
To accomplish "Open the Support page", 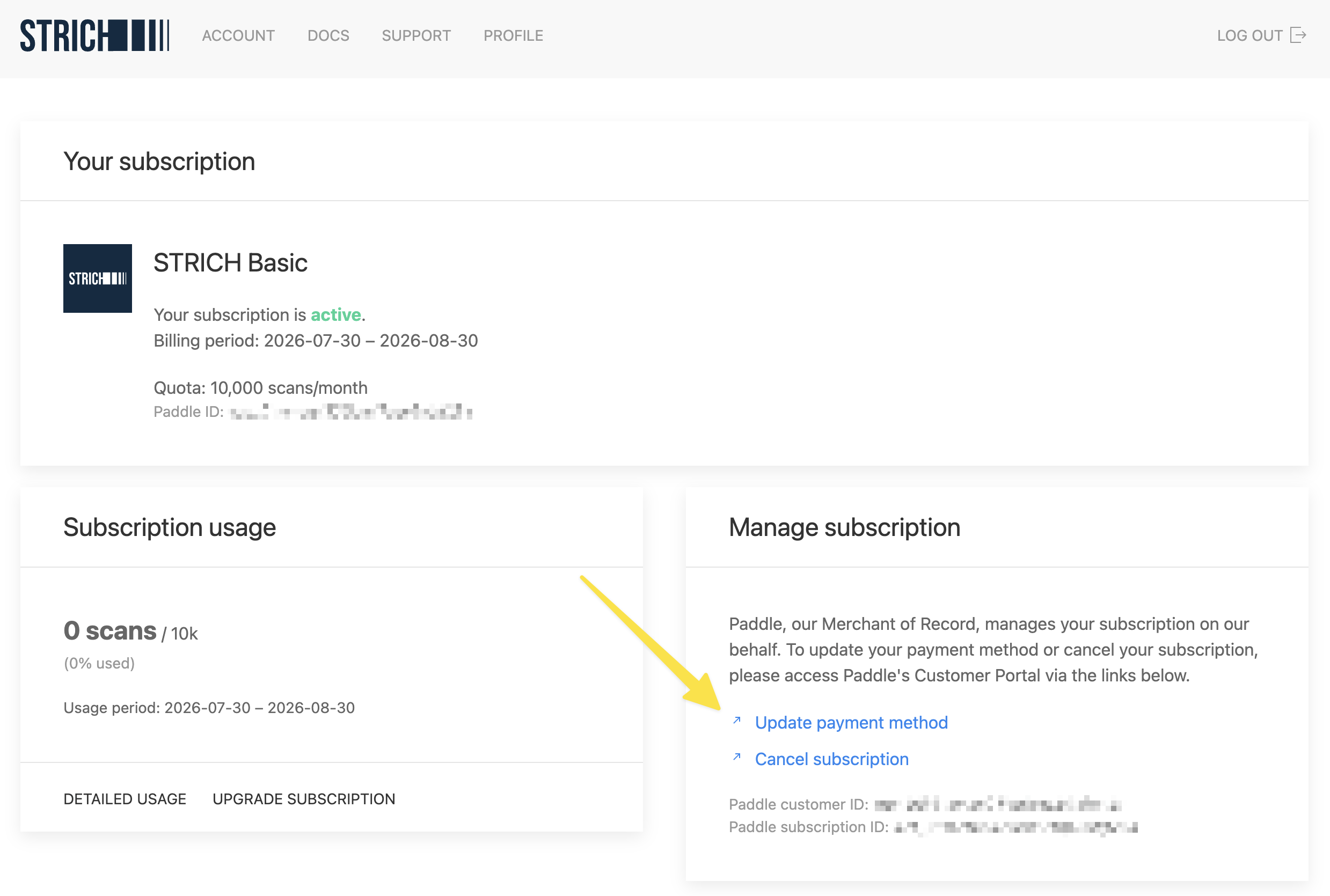I will tap(416, 35).
